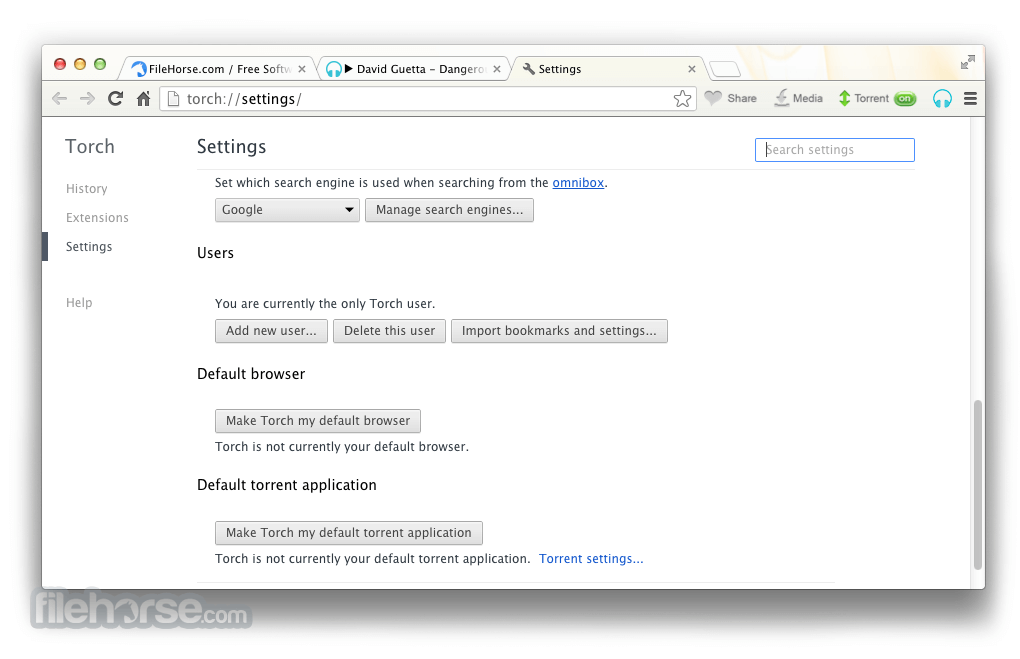
Task: Click the vertical page scrollbar thumb
Action: click(977, 485)
